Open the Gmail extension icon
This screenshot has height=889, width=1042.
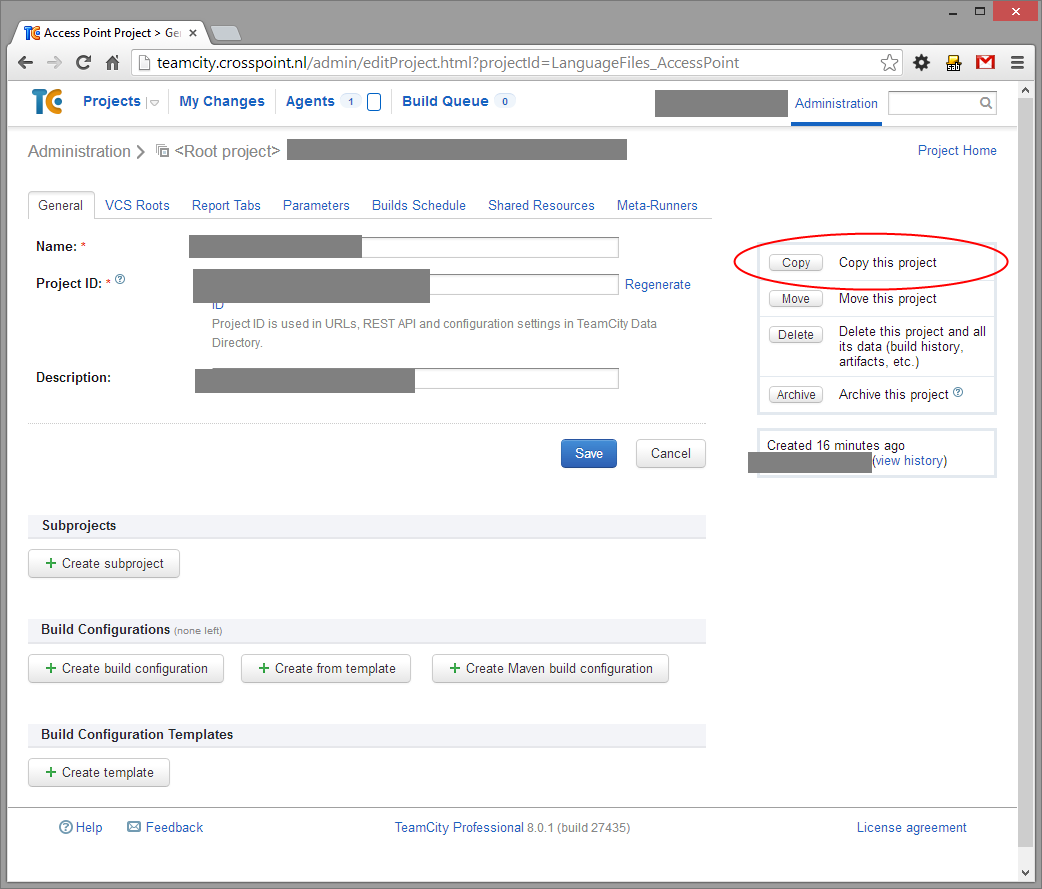point(986,62)
